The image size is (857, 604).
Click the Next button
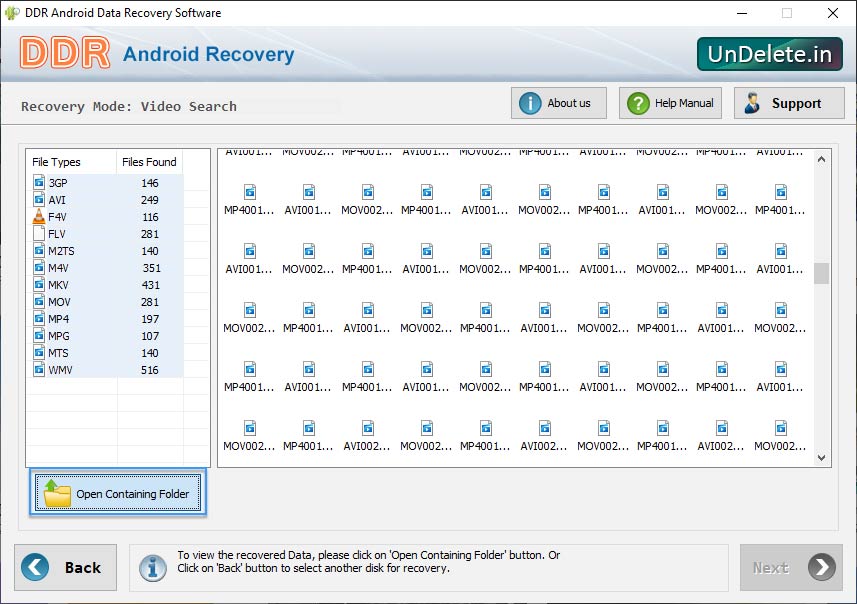tap(791, 567)
